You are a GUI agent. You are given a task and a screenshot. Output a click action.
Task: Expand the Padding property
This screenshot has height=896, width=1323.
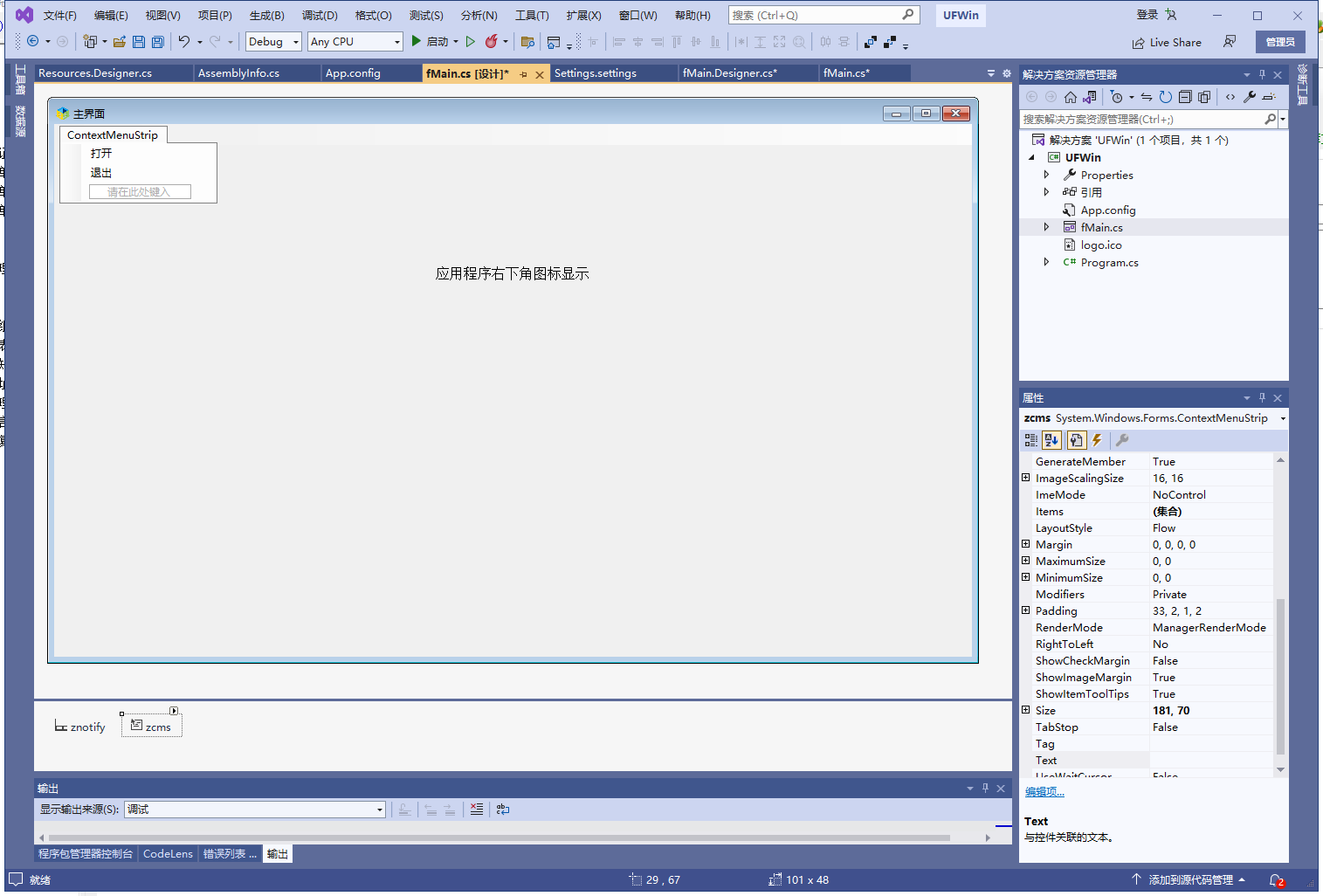[x=1026, y=610]
